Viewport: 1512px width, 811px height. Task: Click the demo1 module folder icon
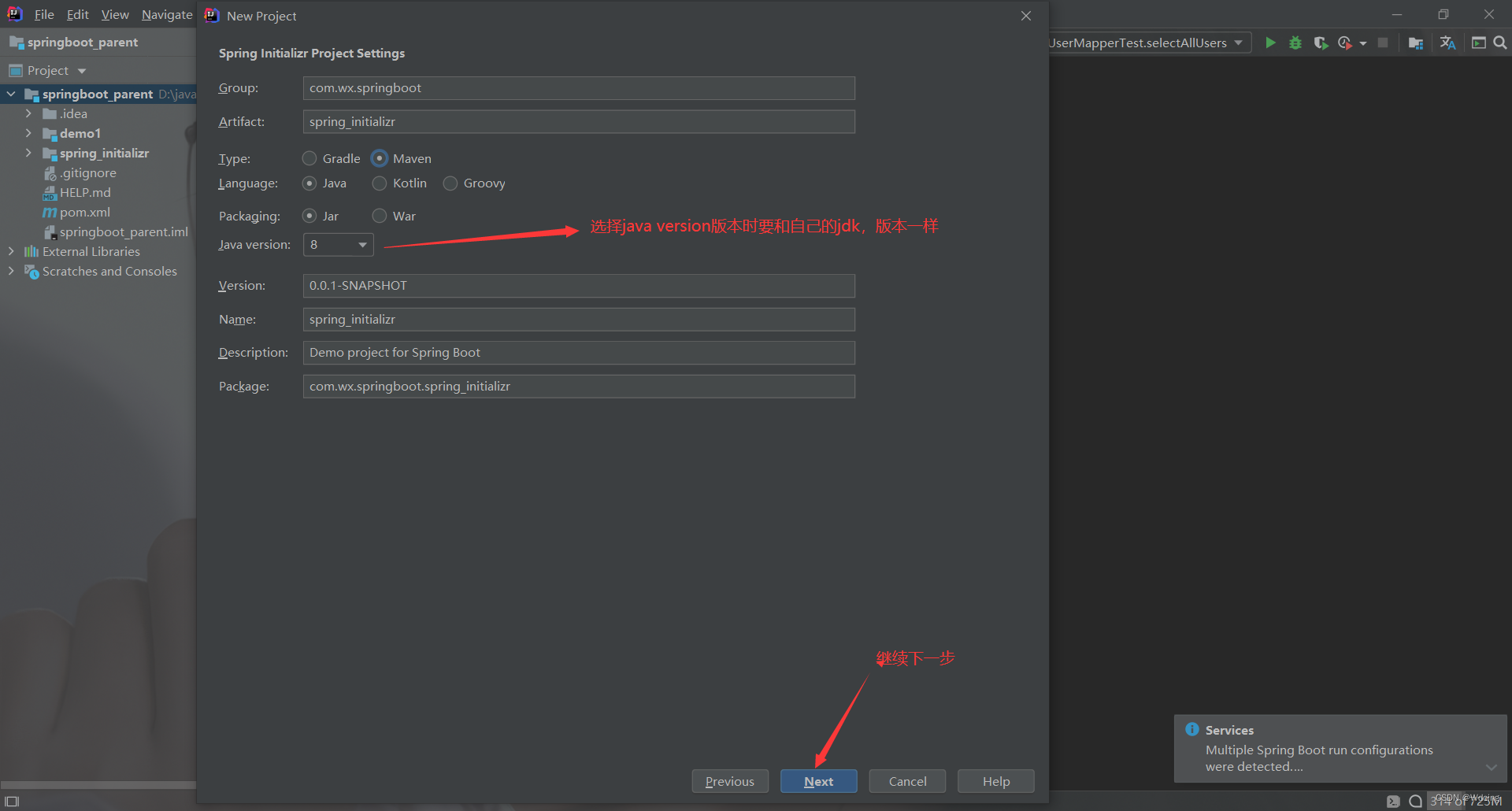tap(50, 134)
